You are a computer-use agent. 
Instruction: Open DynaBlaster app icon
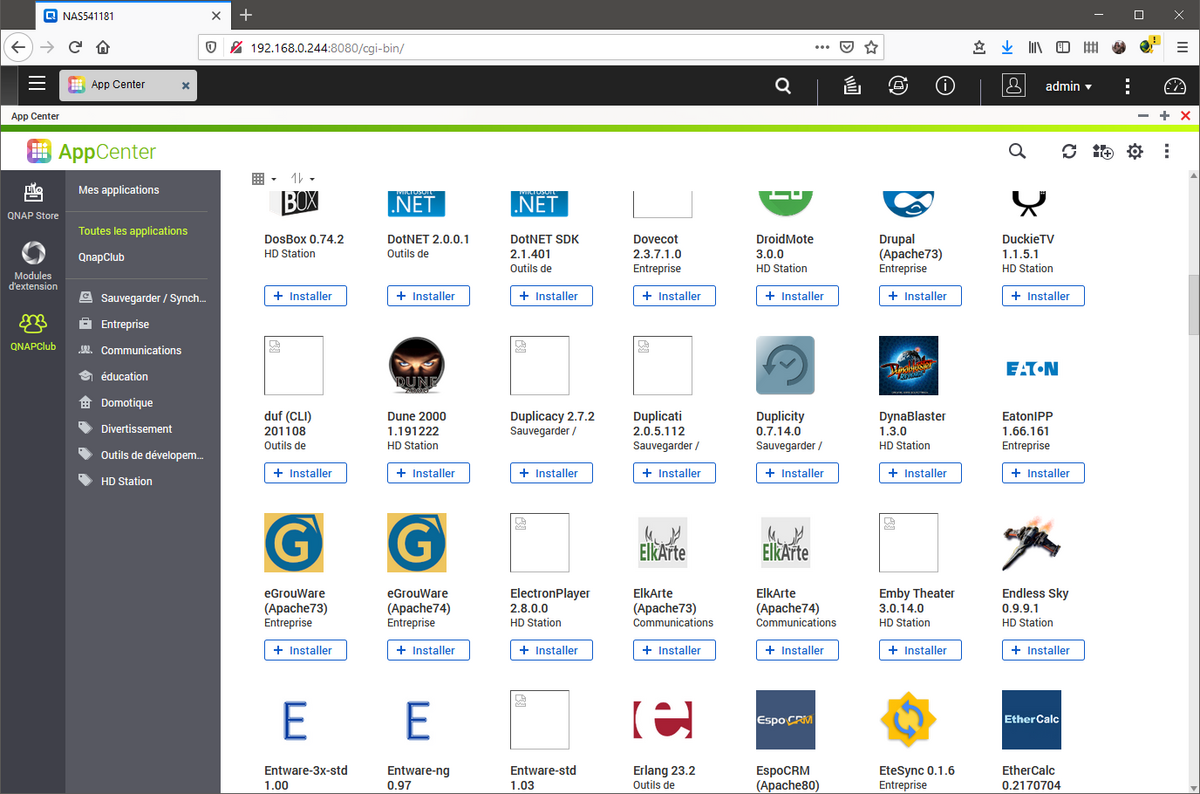[908, 366]
